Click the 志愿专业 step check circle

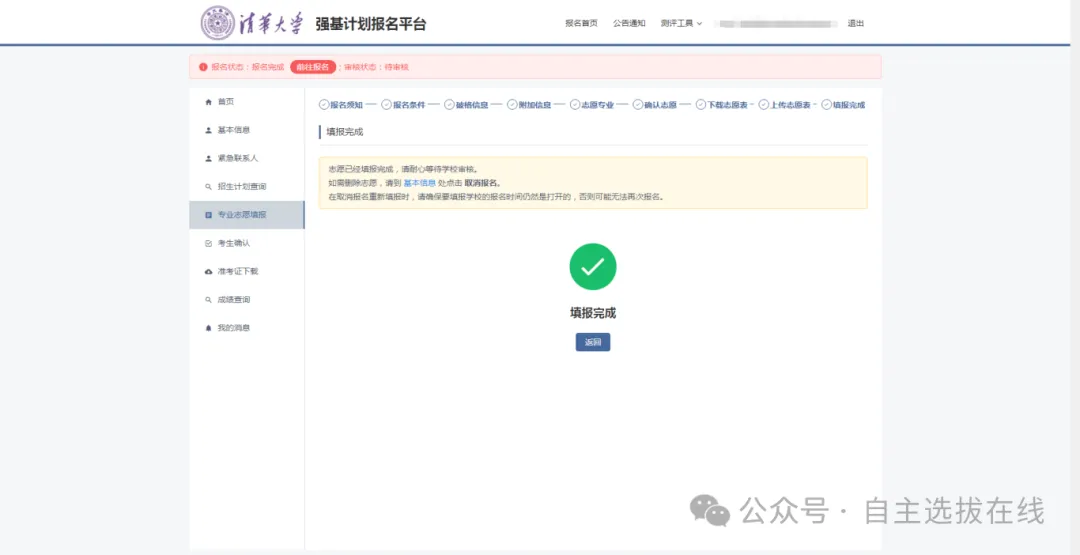576,105
